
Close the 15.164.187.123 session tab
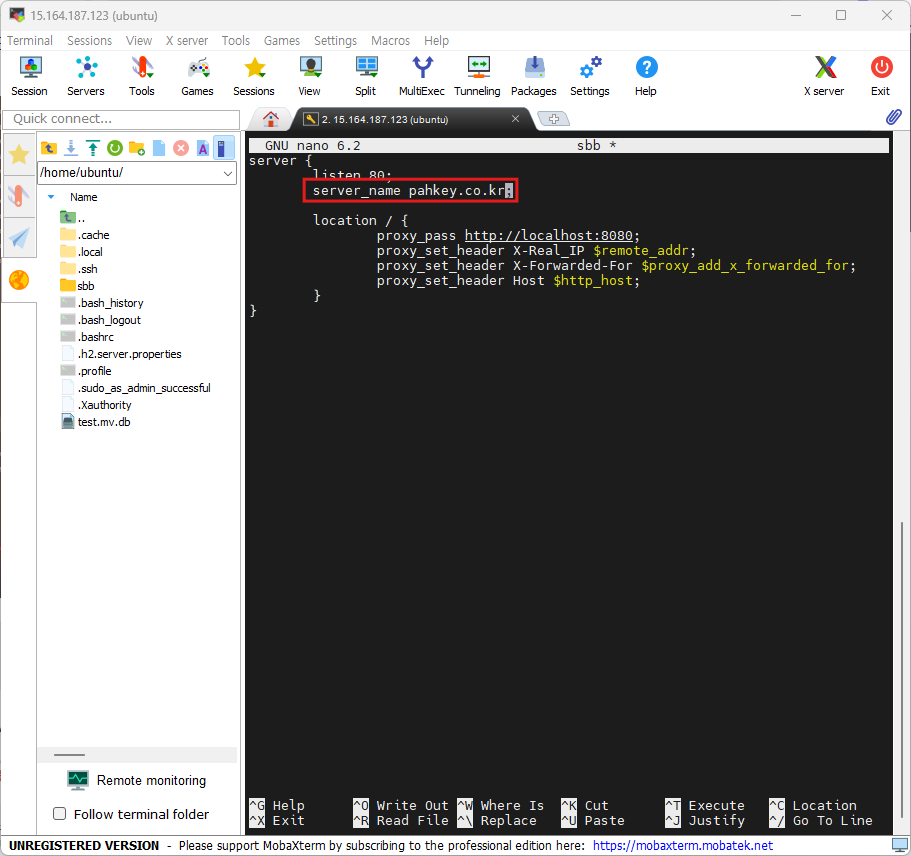[515, 119]
